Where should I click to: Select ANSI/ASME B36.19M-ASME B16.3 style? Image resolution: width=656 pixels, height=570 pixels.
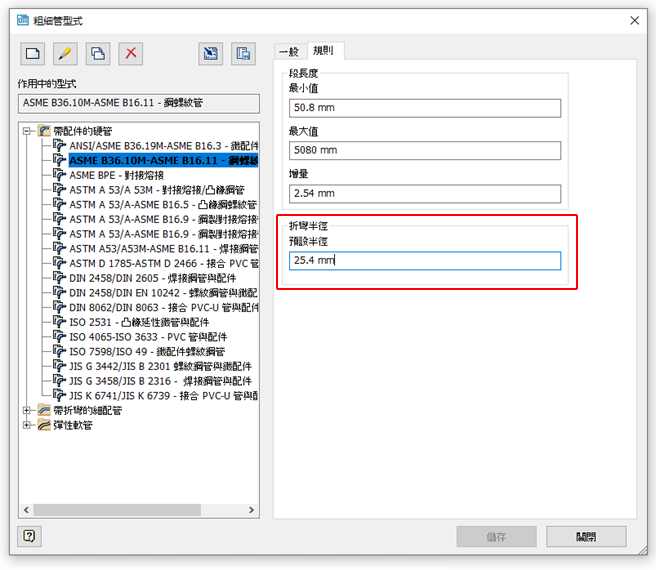pos(164,146)
